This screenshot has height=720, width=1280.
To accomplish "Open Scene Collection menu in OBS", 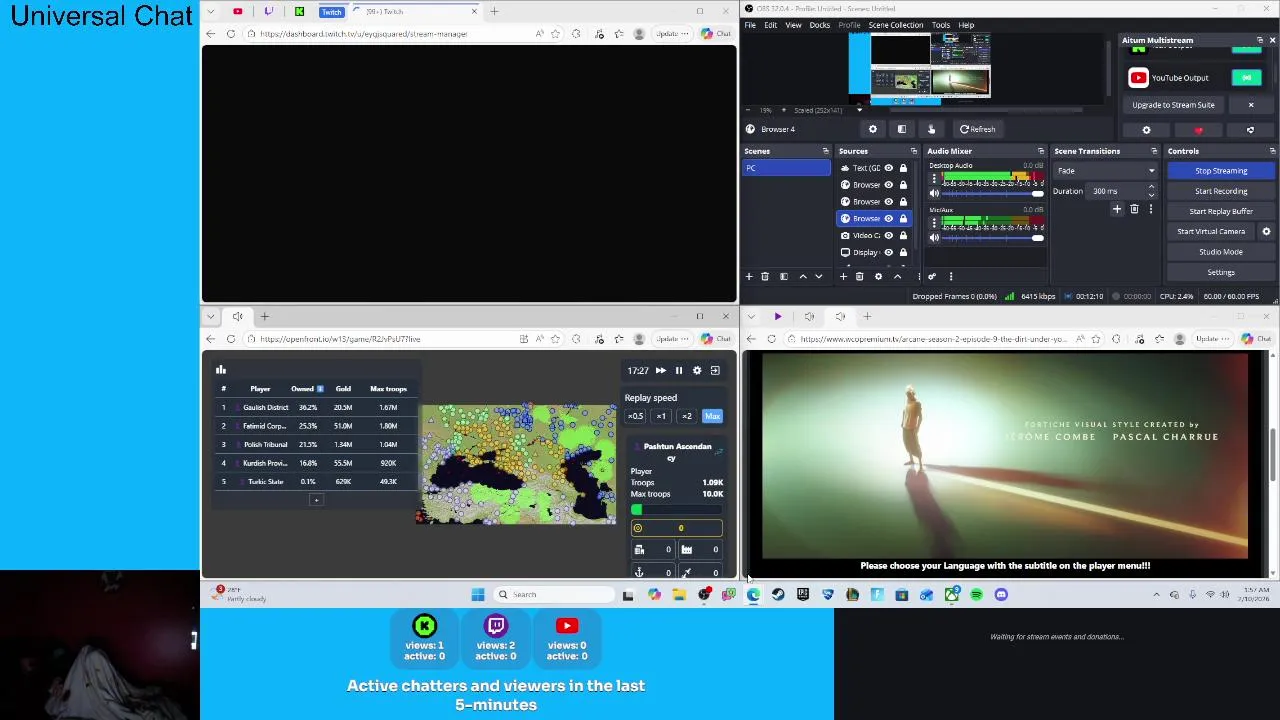I will 896,25.
